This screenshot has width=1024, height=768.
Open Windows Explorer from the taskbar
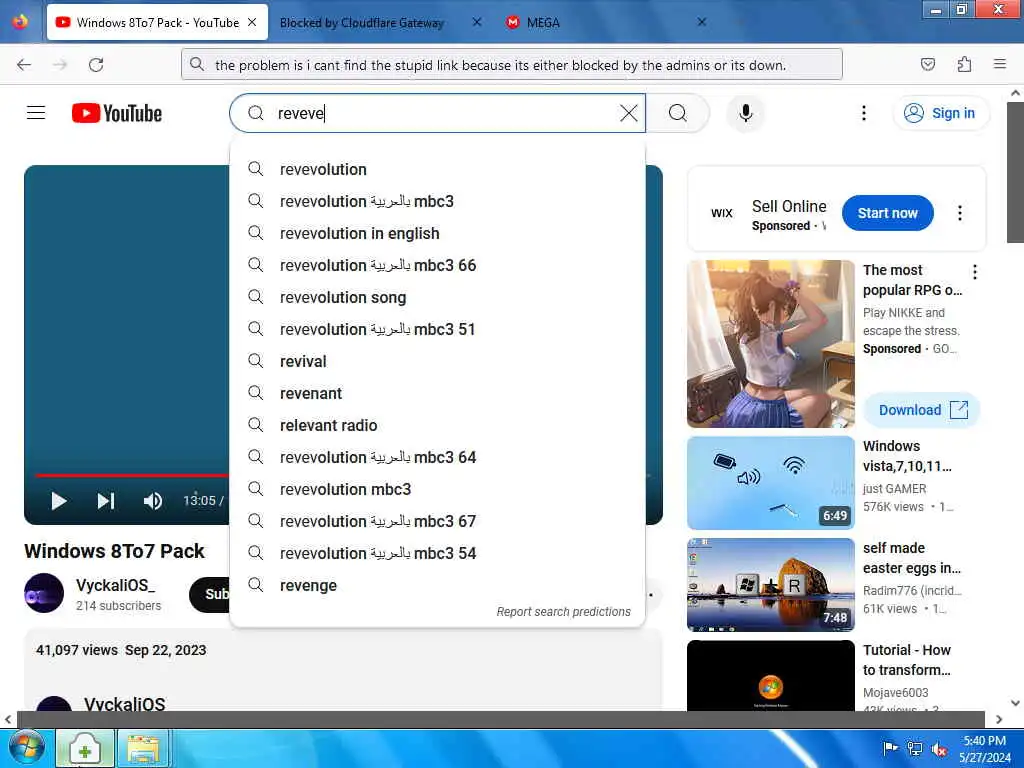click(x=143, y=748)
